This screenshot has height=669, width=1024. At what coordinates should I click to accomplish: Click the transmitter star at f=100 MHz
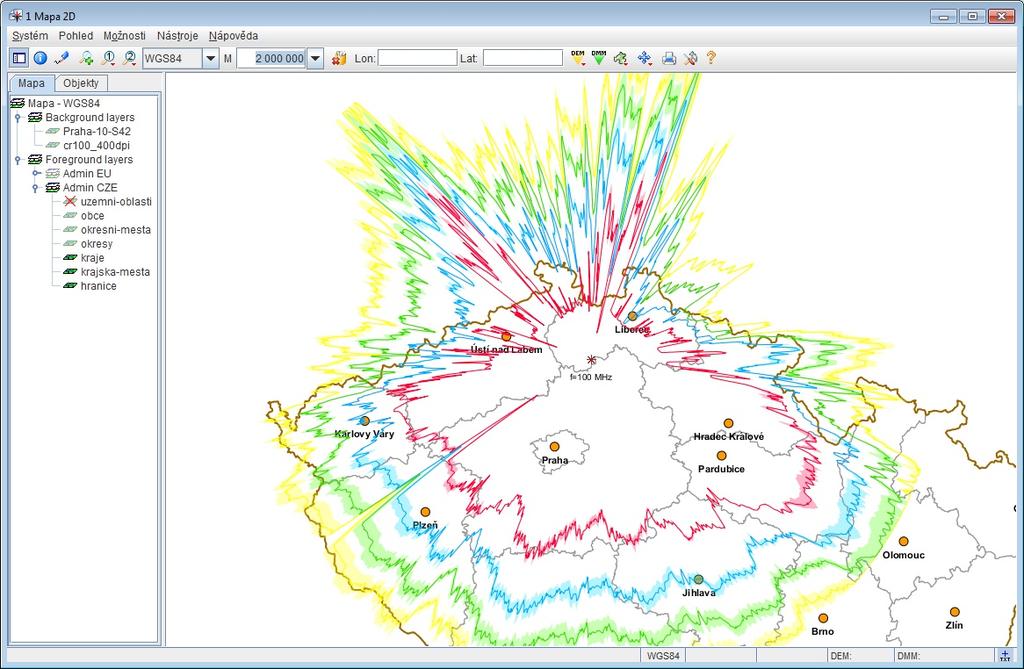591,360
